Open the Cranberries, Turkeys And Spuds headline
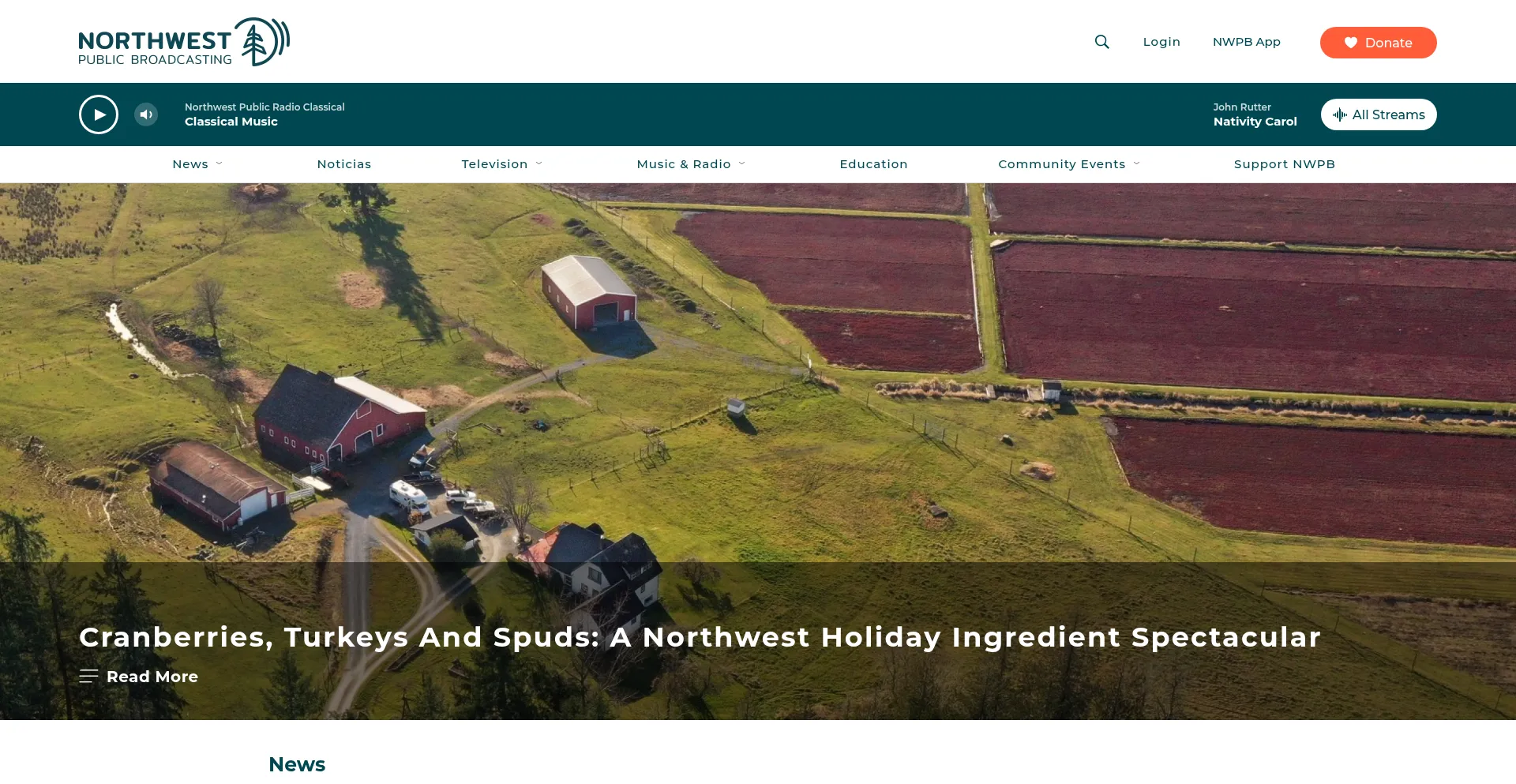 [700, 637]
